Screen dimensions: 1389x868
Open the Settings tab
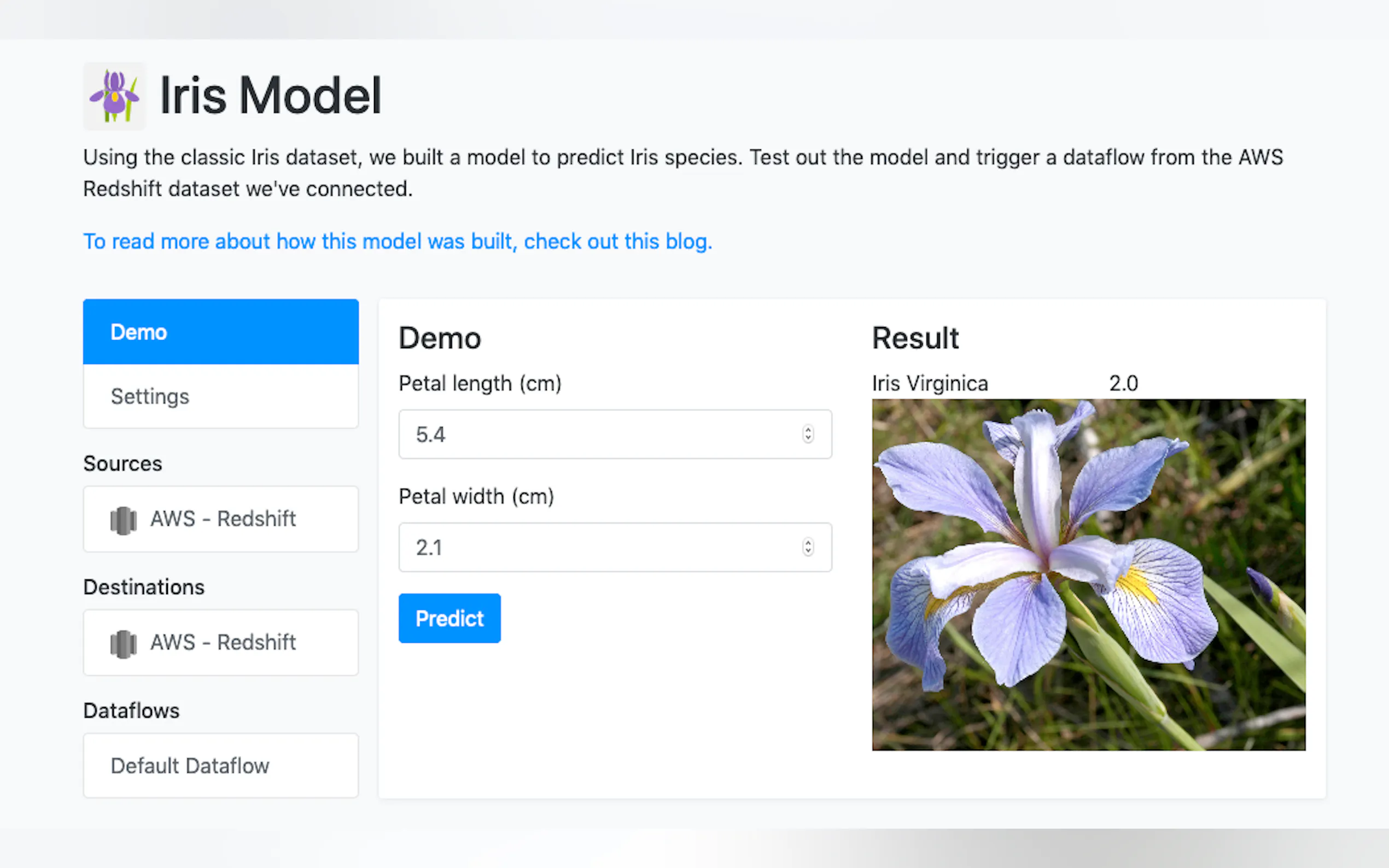[220, 397]
